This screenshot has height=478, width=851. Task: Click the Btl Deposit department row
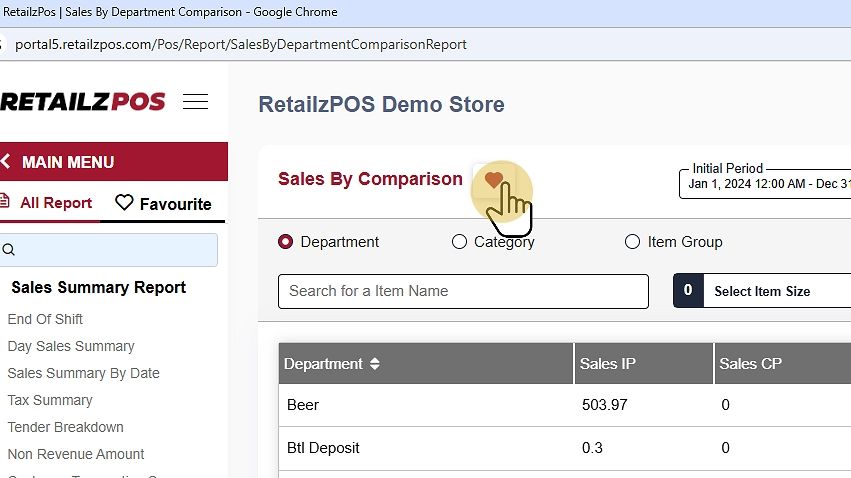click(x=564, y=448)
